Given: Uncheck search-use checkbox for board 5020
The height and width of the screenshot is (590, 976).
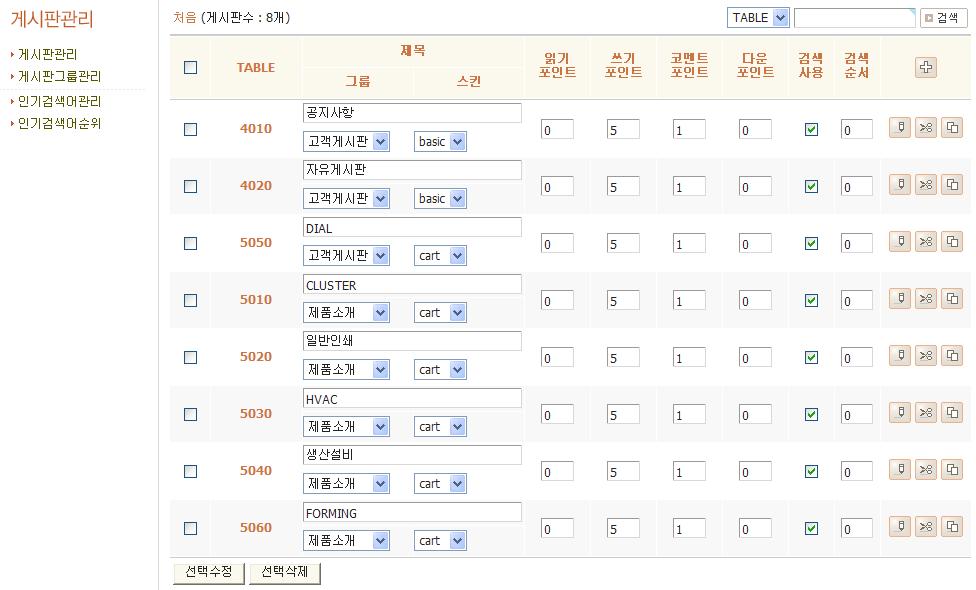Looking at the screenshot, I should pos(811,357).
